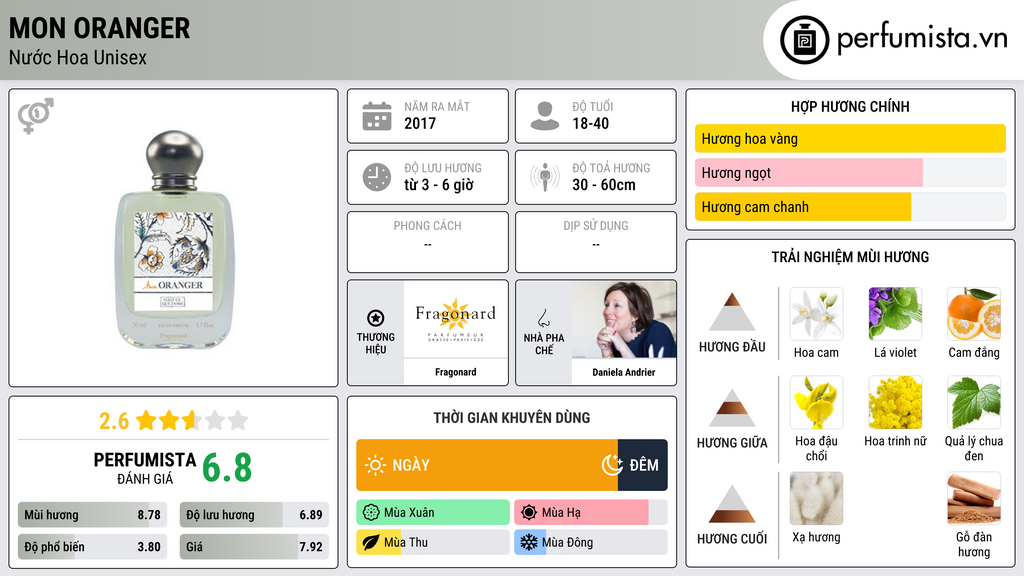Click the Mùa Xuân season bar
1024x576 pixels.
(433, 513)
